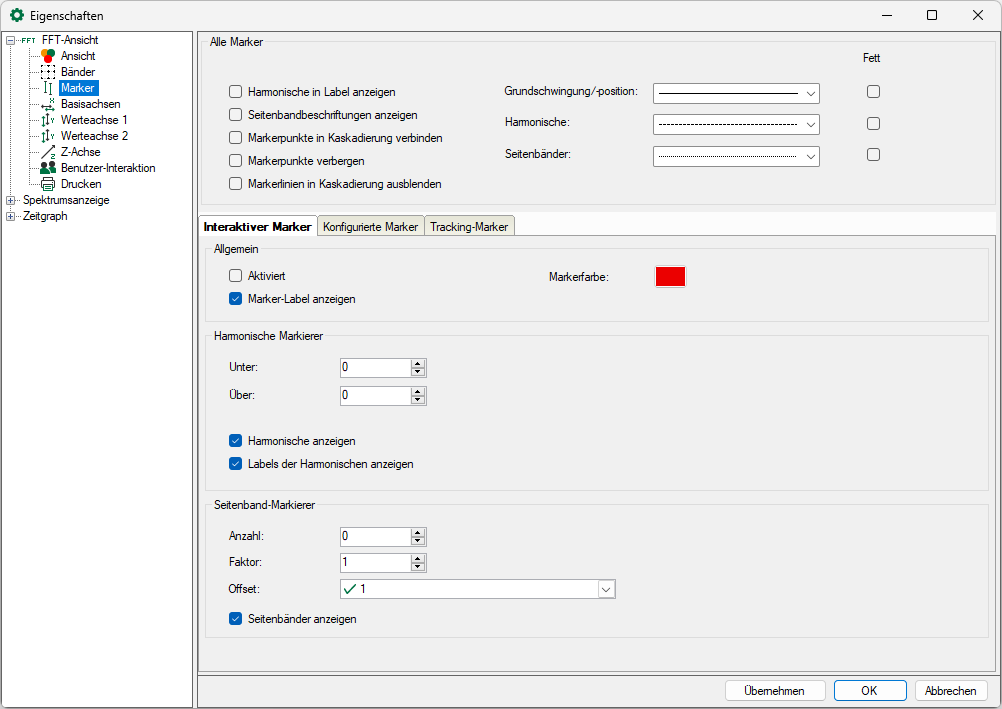
Task: Decrease the Über spinner value
Action: click(x=418, y=400)
